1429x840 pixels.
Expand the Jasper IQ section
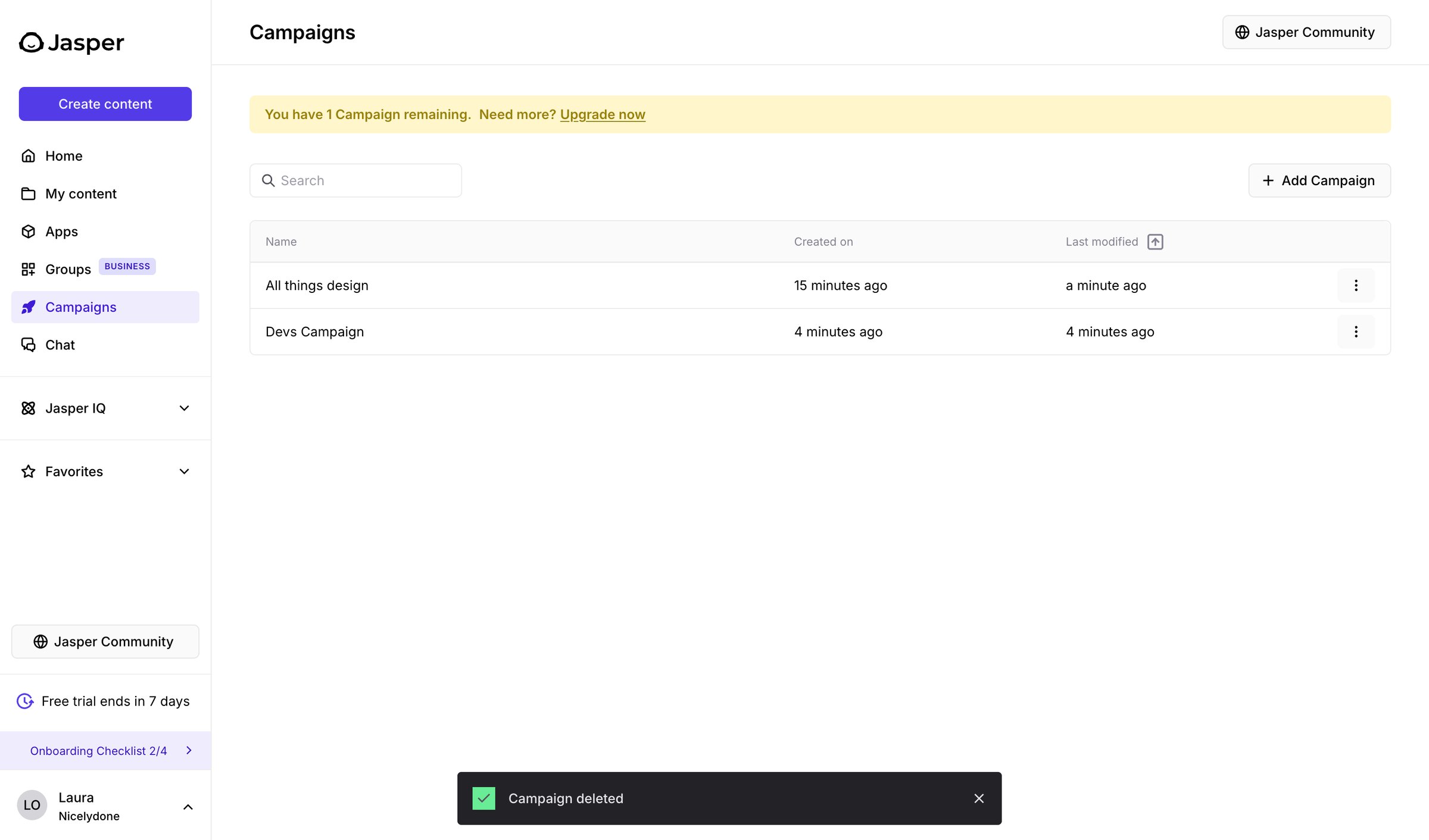tap(185, 408)
